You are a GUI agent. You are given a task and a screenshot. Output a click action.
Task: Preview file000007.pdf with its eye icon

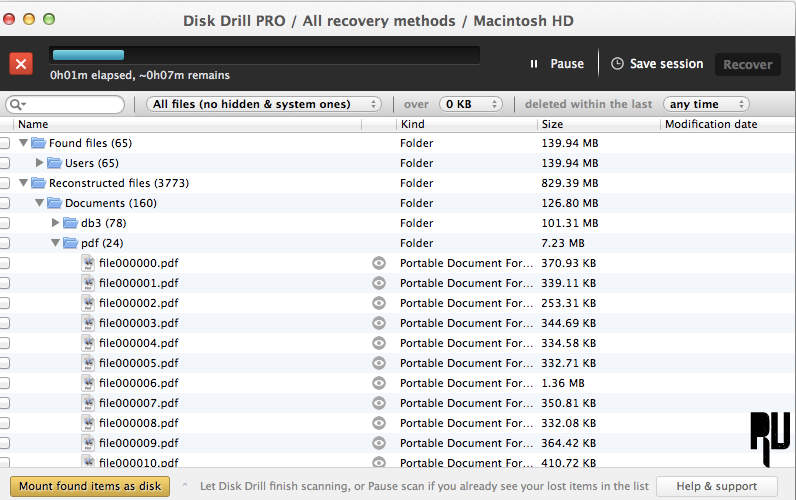pyautogui.click(x=379, y=403)
